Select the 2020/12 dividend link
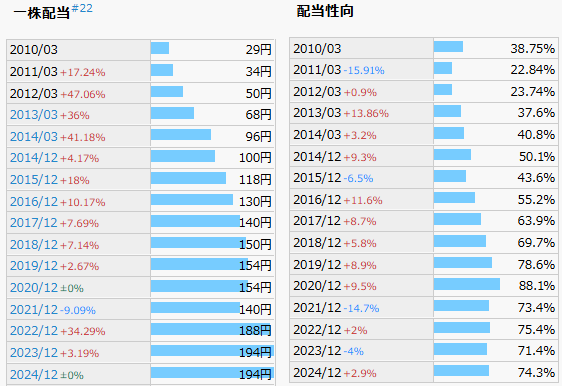Screen dimensions: 562x386 34,287
